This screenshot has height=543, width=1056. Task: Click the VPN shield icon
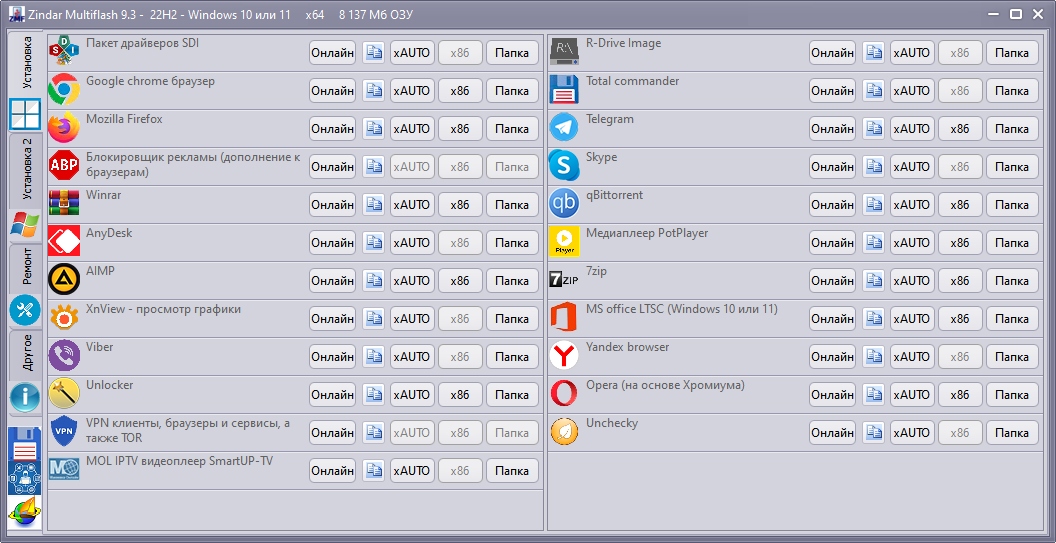click(64, 432)
